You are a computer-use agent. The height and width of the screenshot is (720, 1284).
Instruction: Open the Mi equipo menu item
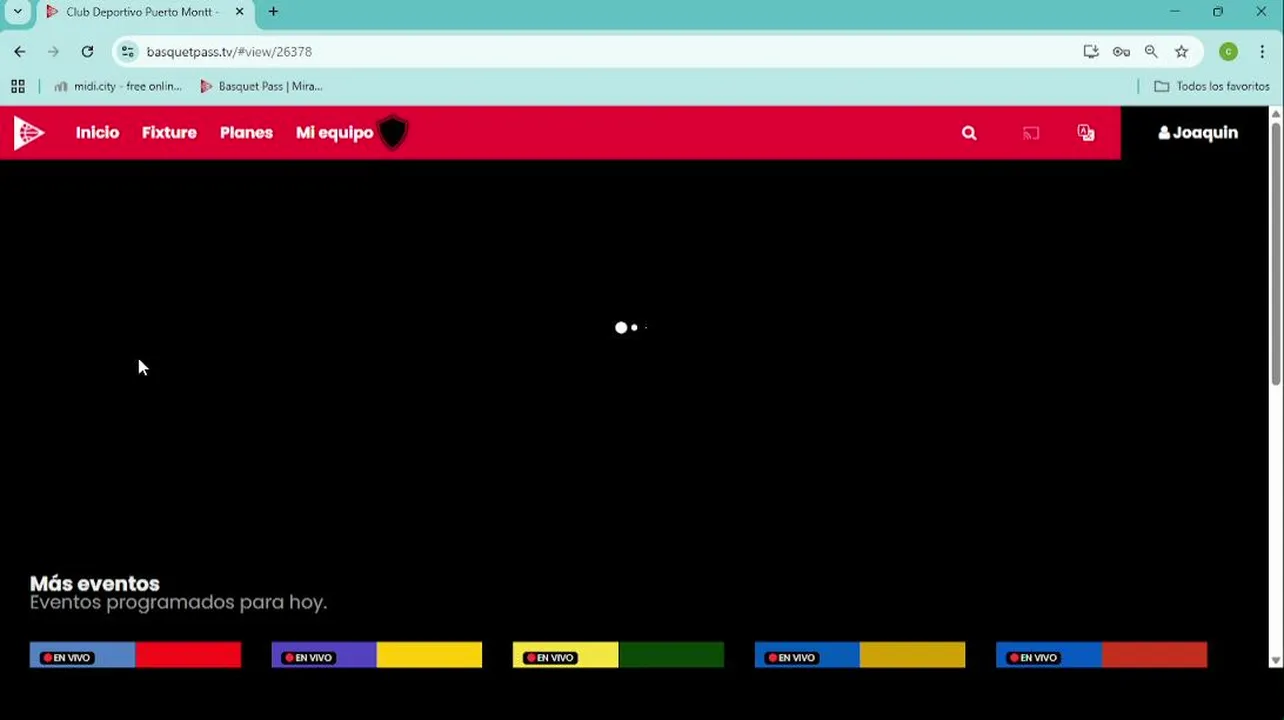tap(334, 133)
